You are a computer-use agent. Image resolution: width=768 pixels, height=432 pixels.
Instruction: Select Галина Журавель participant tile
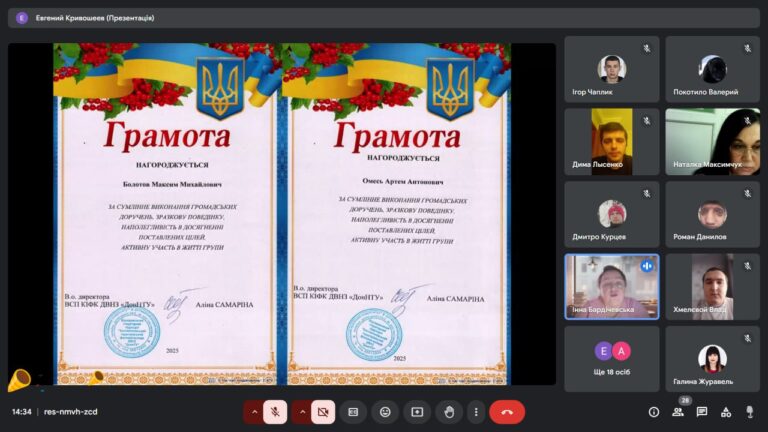[x=713, y=359]
